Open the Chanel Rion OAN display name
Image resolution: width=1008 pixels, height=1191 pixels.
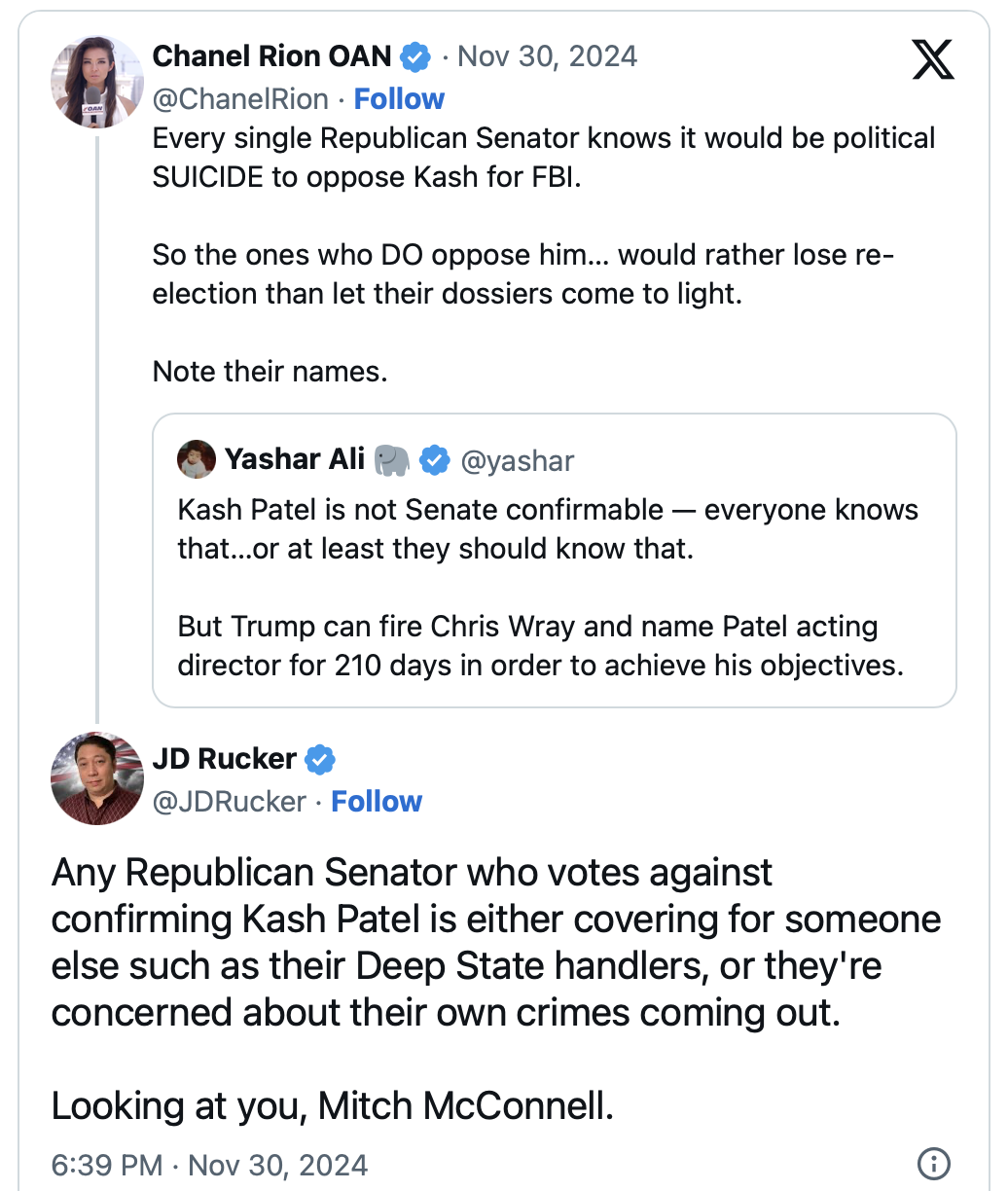click(x=271, y=57)
